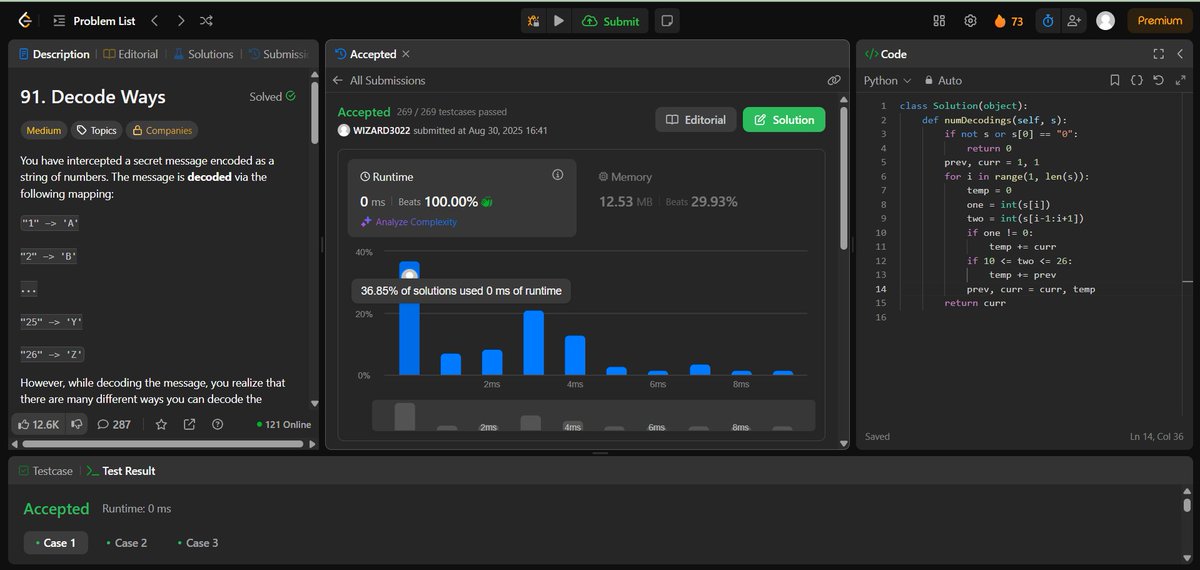Viewport: 1200px width, 570px height.
Task: Click the Solved status label
Action: click(272, 97)
